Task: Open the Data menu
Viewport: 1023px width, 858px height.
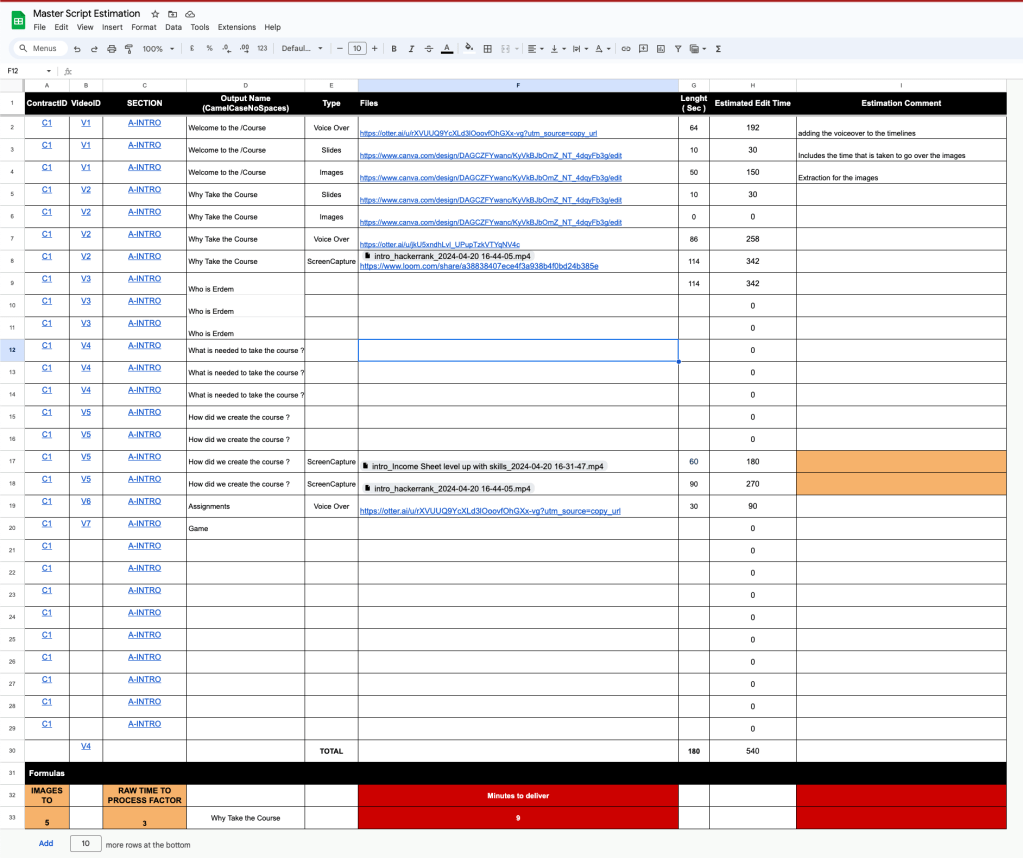Action: (174, 27)
